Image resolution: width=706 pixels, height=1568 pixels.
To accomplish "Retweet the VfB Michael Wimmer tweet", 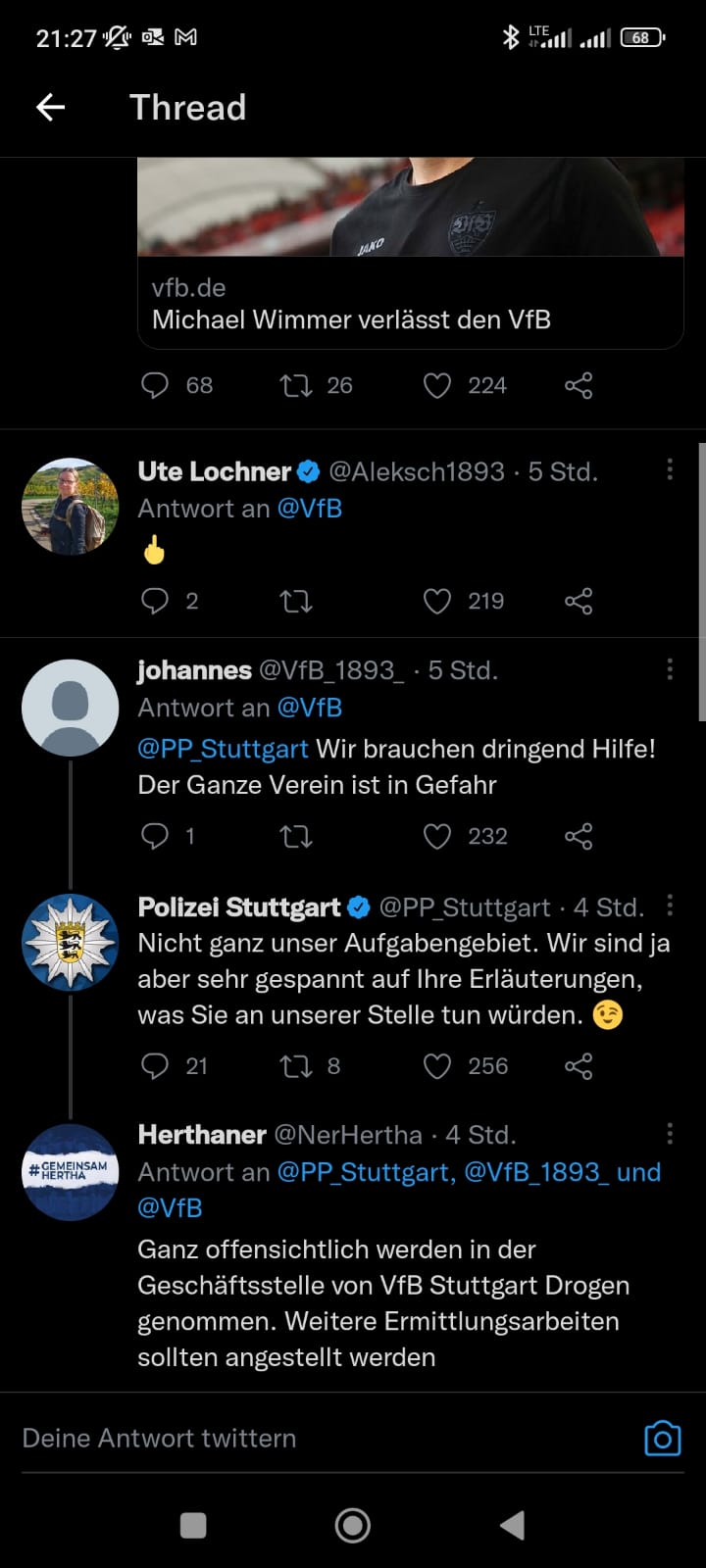I will 295,385.
